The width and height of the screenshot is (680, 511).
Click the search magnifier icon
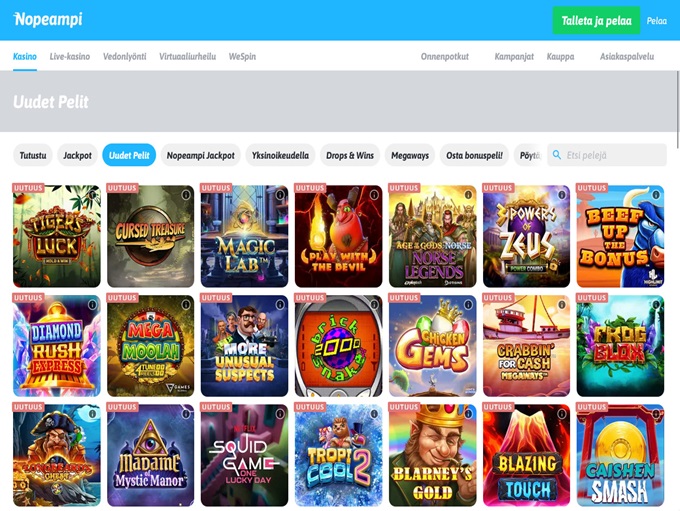click(x=557, y=155)
